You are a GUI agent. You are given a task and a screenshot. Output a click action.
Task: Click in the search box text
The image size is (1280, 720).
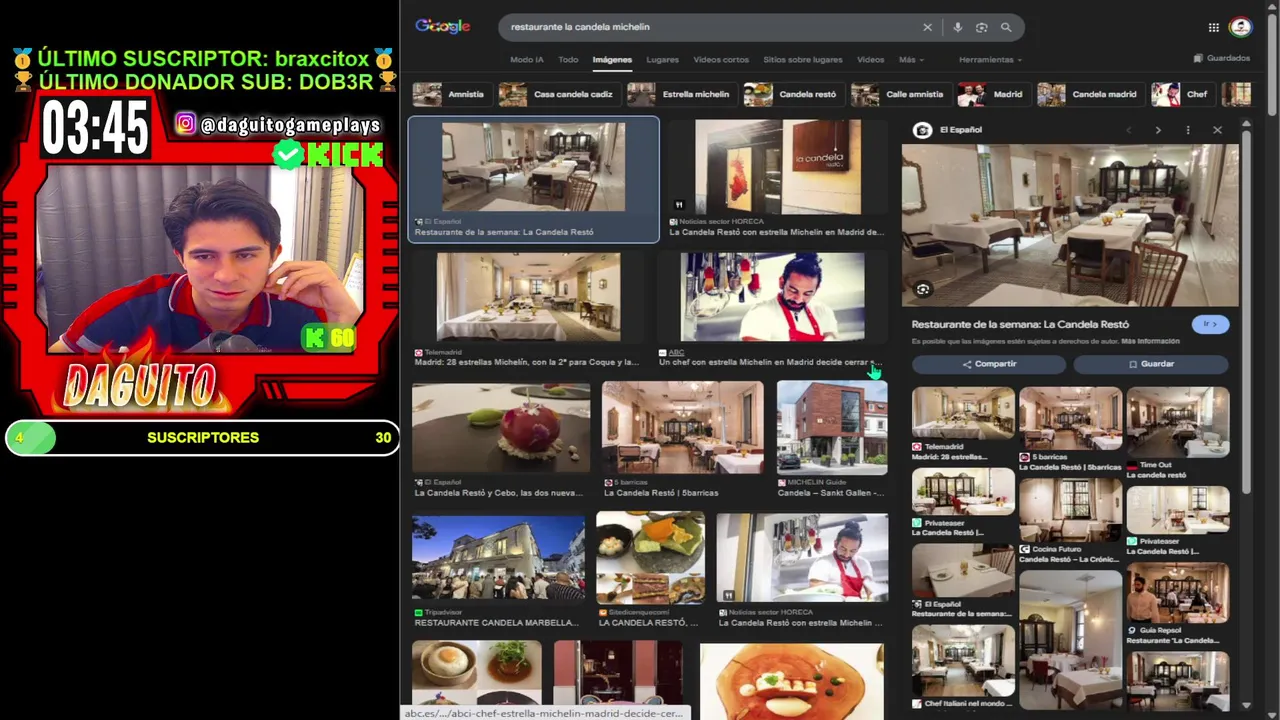pos(580,27)
